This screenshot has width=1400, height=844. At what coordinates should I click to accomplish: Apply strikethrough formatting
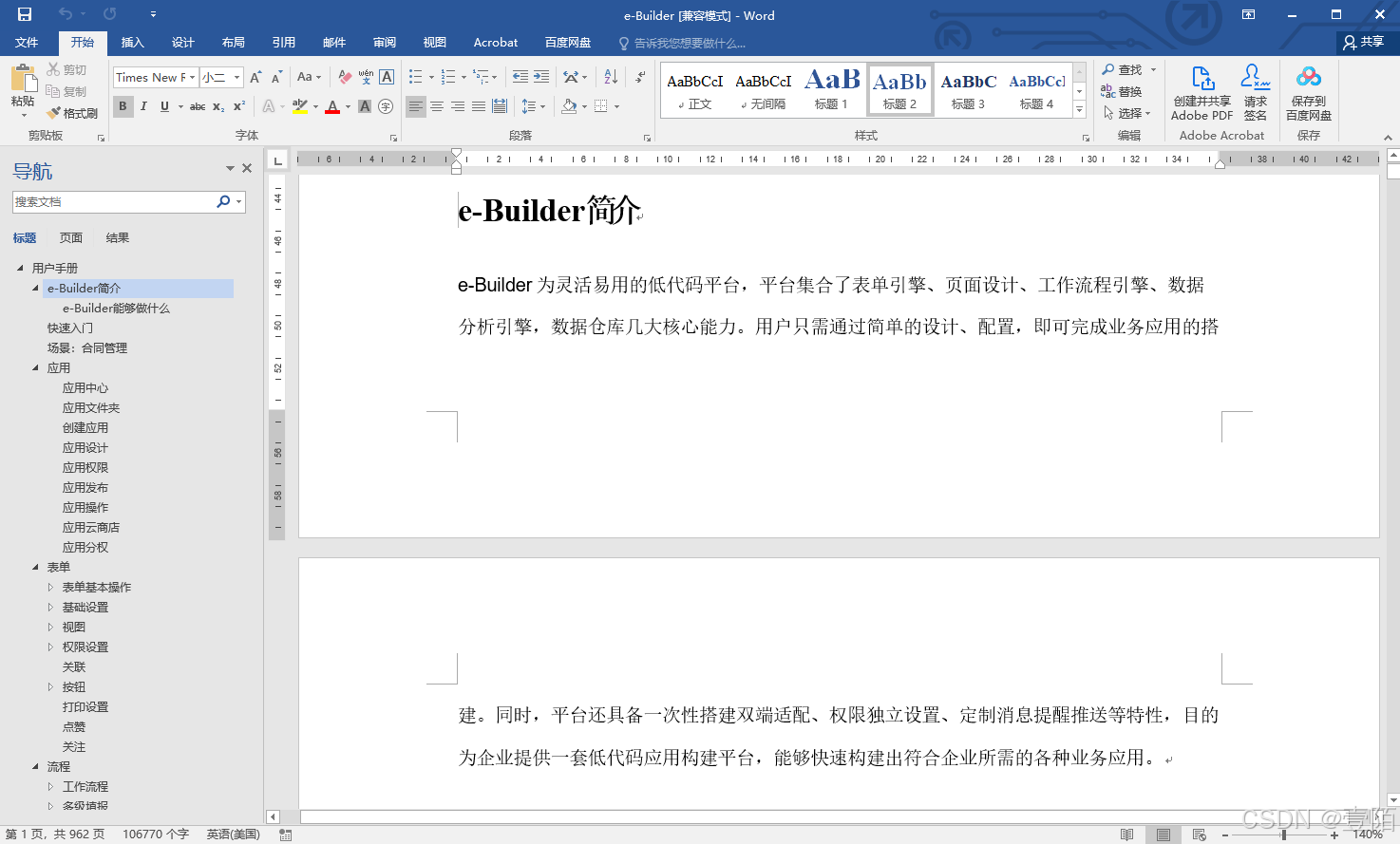pyautogui.click(x=198, y=106)
